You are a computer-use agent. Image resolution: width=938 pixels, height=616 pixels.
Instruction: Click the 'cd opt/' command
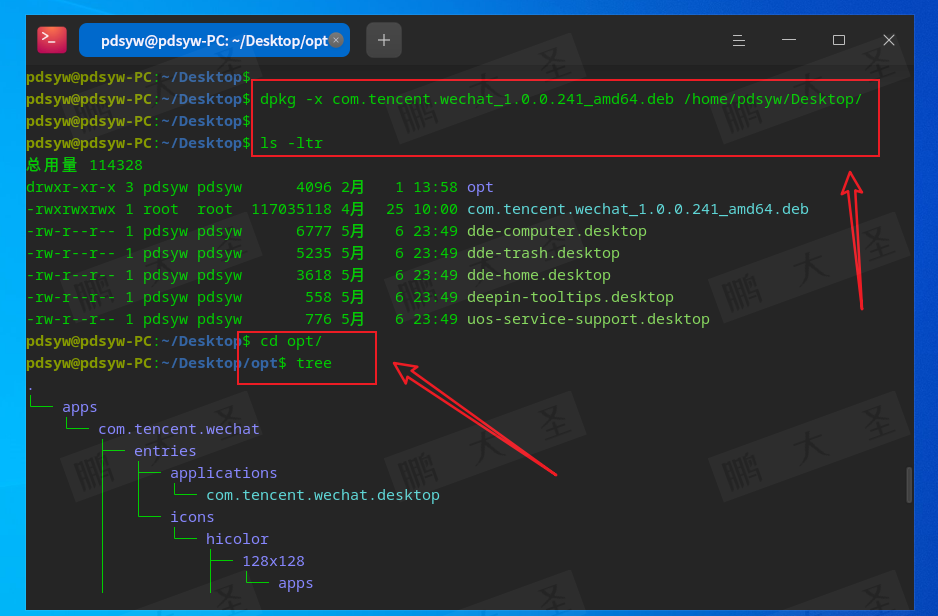tap(291, 341)
